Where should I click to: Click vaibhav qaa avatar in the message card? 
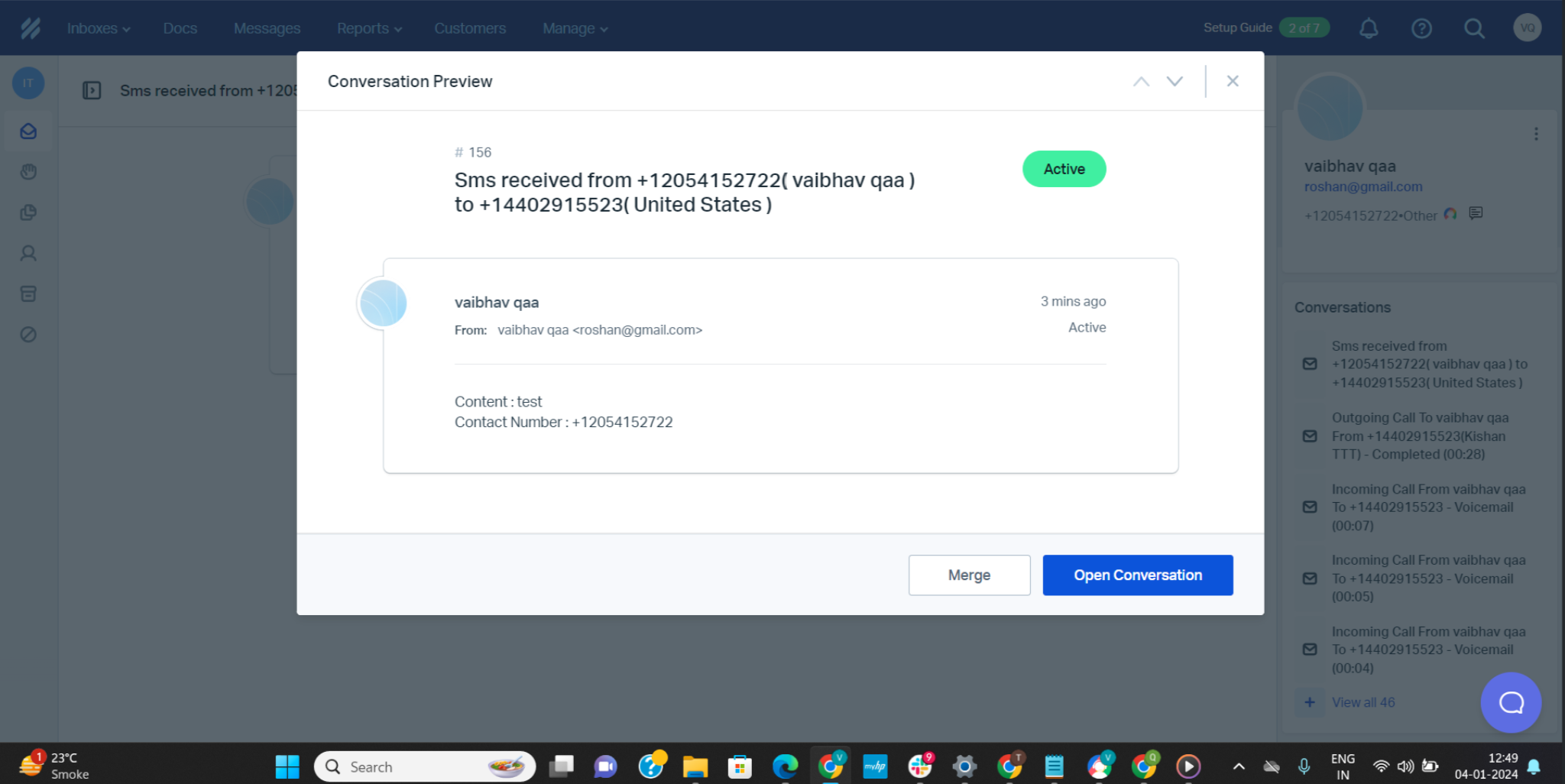click(x=383, y=303)
